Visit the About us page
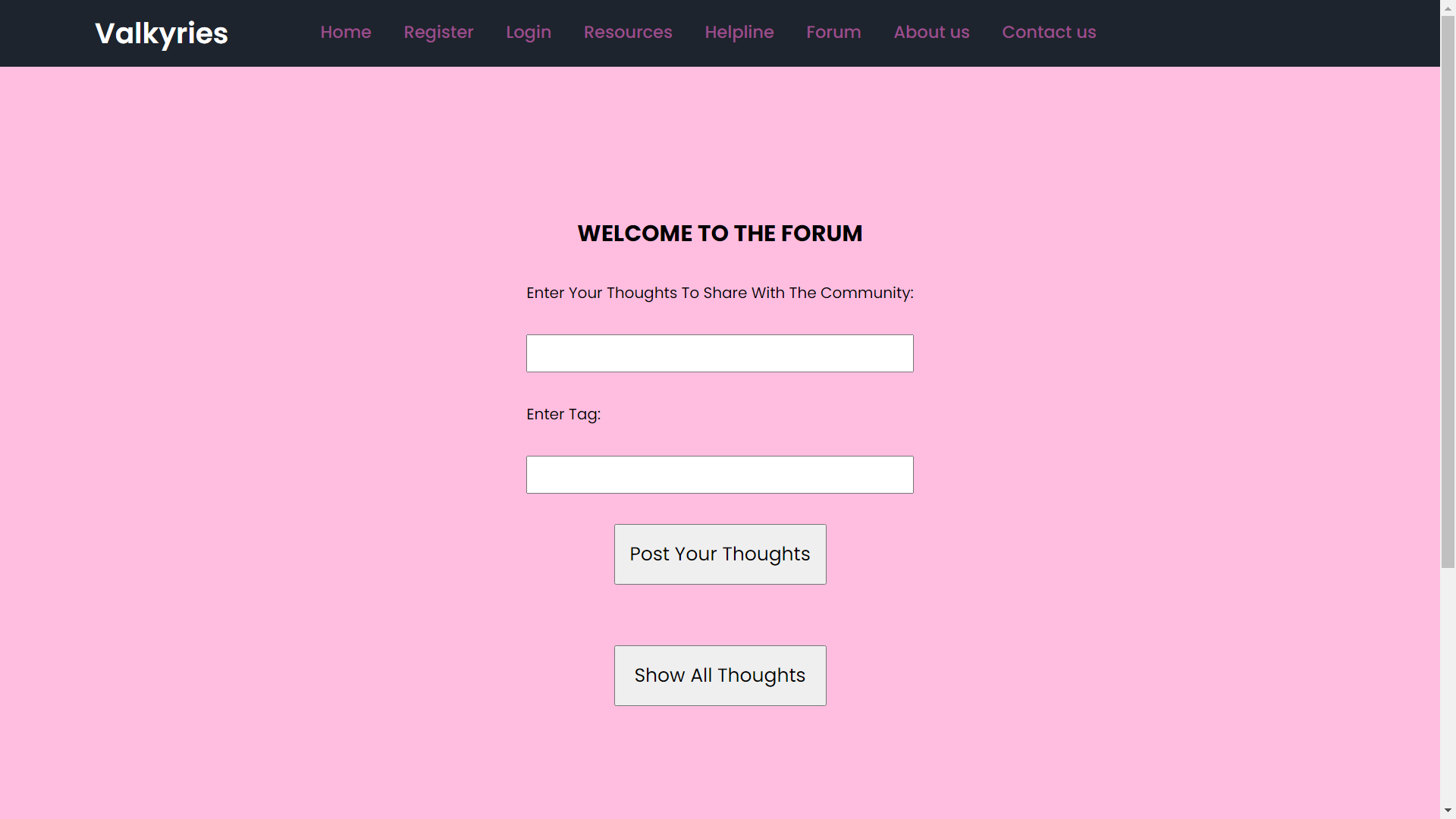 pos(931,32)
